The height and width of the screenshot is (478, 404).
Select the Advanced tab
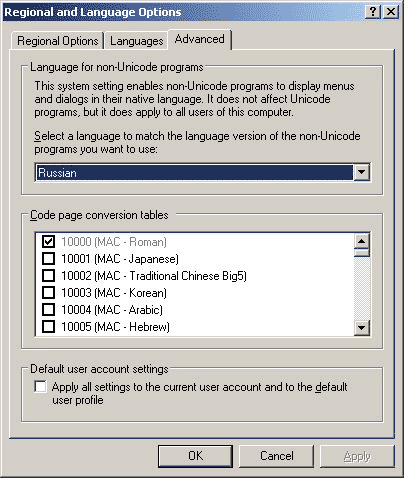(199, 39)
